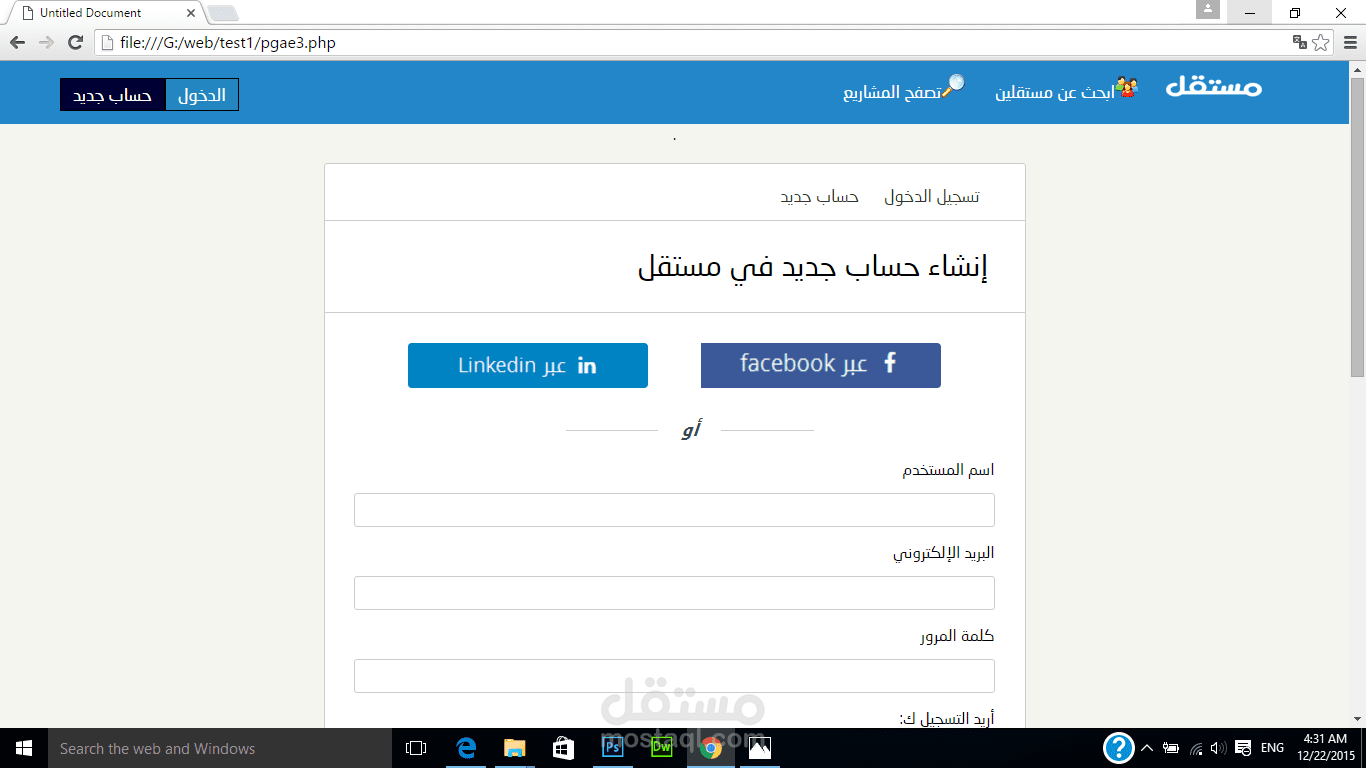The width and height of the screenshot is (1366, 768).
Task: Click the Chrome user profile icon
Action: (x=1208, y=10)
